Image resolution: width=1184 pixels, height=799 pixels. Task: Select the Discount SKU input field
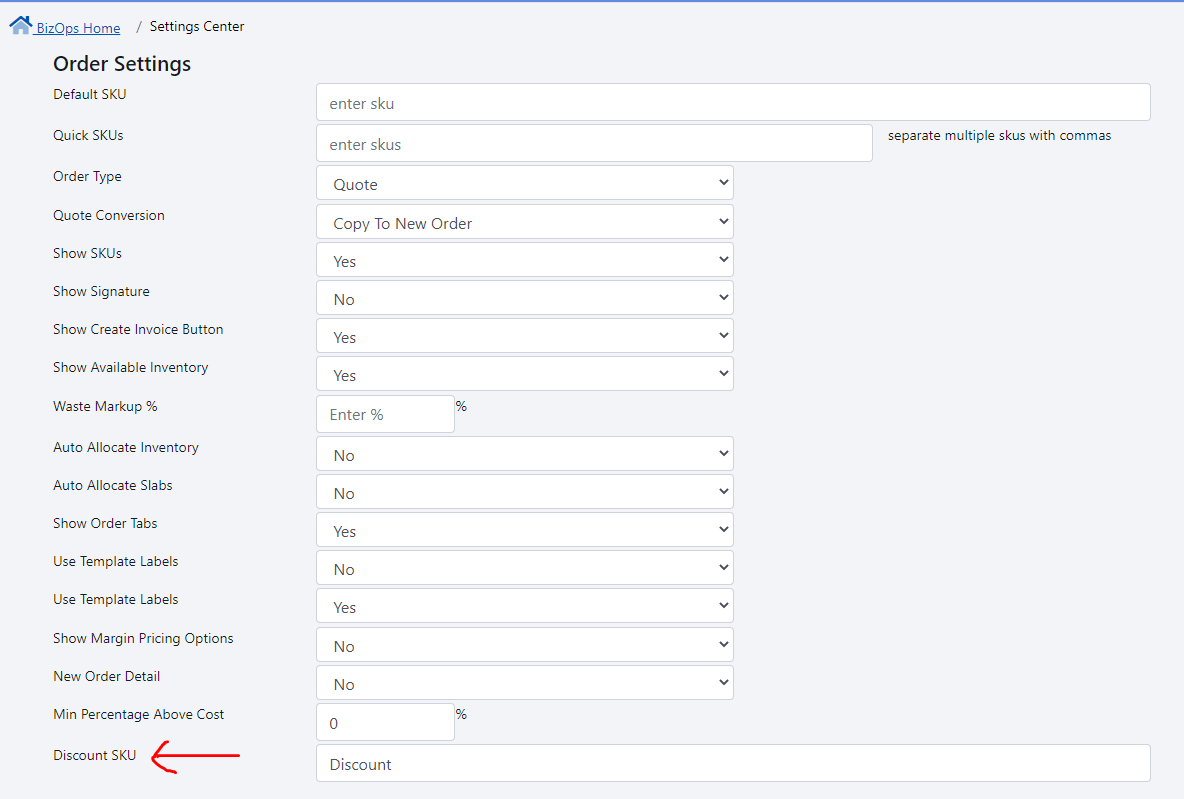point(732,764)
